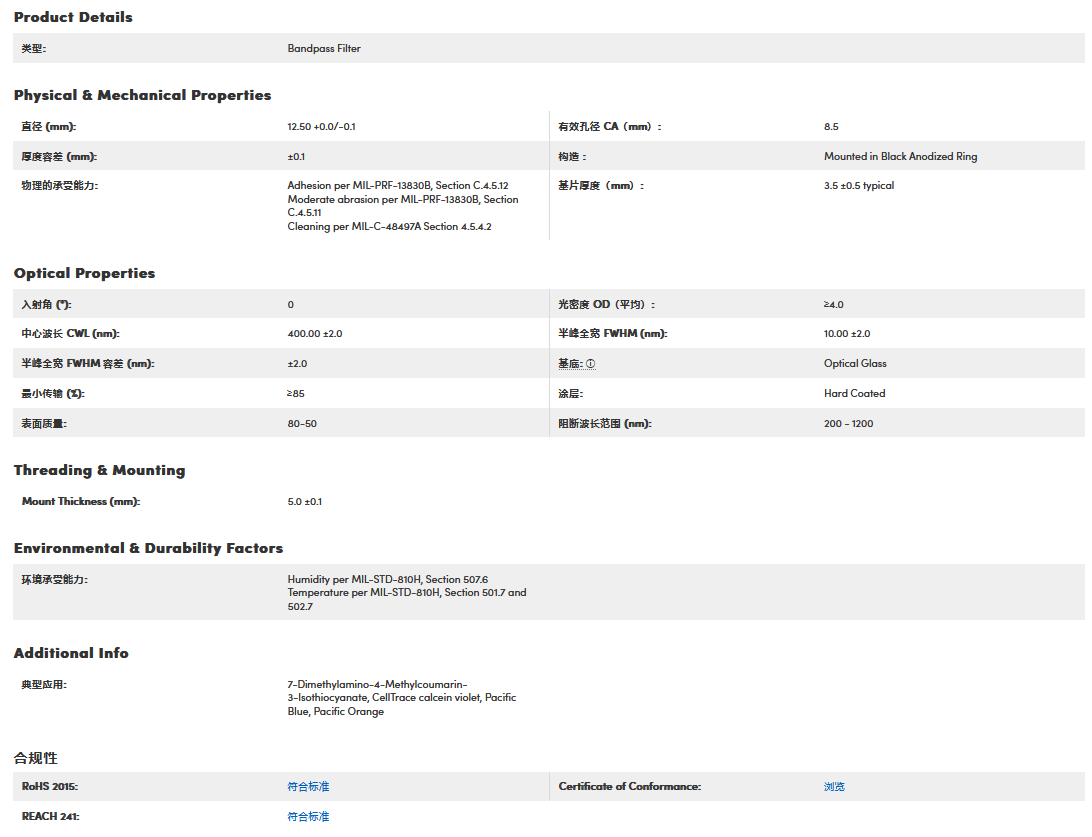Click 浏览 for Certificate of Conformance
The width and height of the screenshot is (1092, 837).
click(x=834, y=787)
